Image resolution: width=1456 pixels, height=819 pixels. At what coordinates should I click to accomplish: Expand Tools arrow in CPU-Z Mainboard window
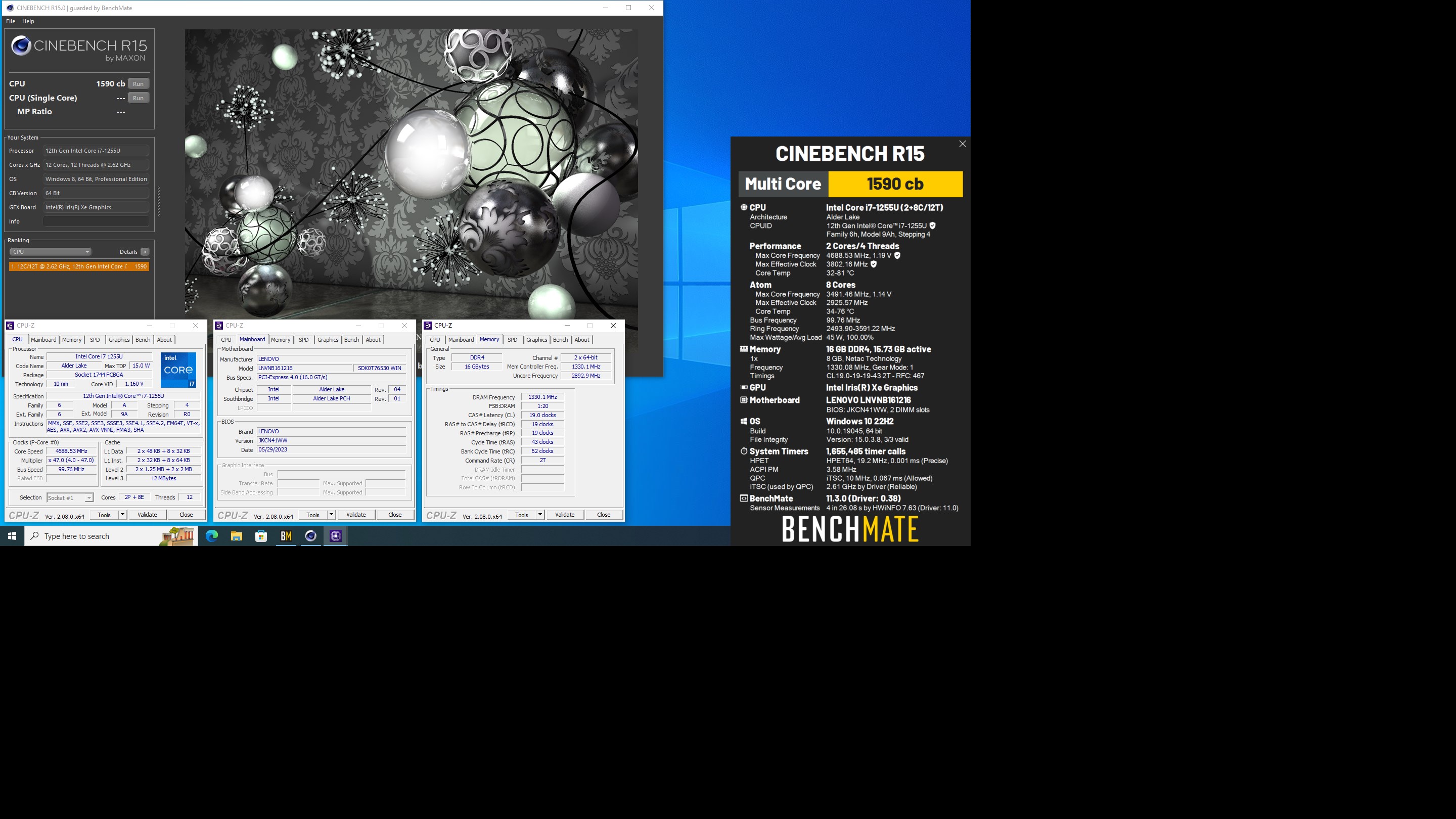pyautogui.click(x=331, y=515)
